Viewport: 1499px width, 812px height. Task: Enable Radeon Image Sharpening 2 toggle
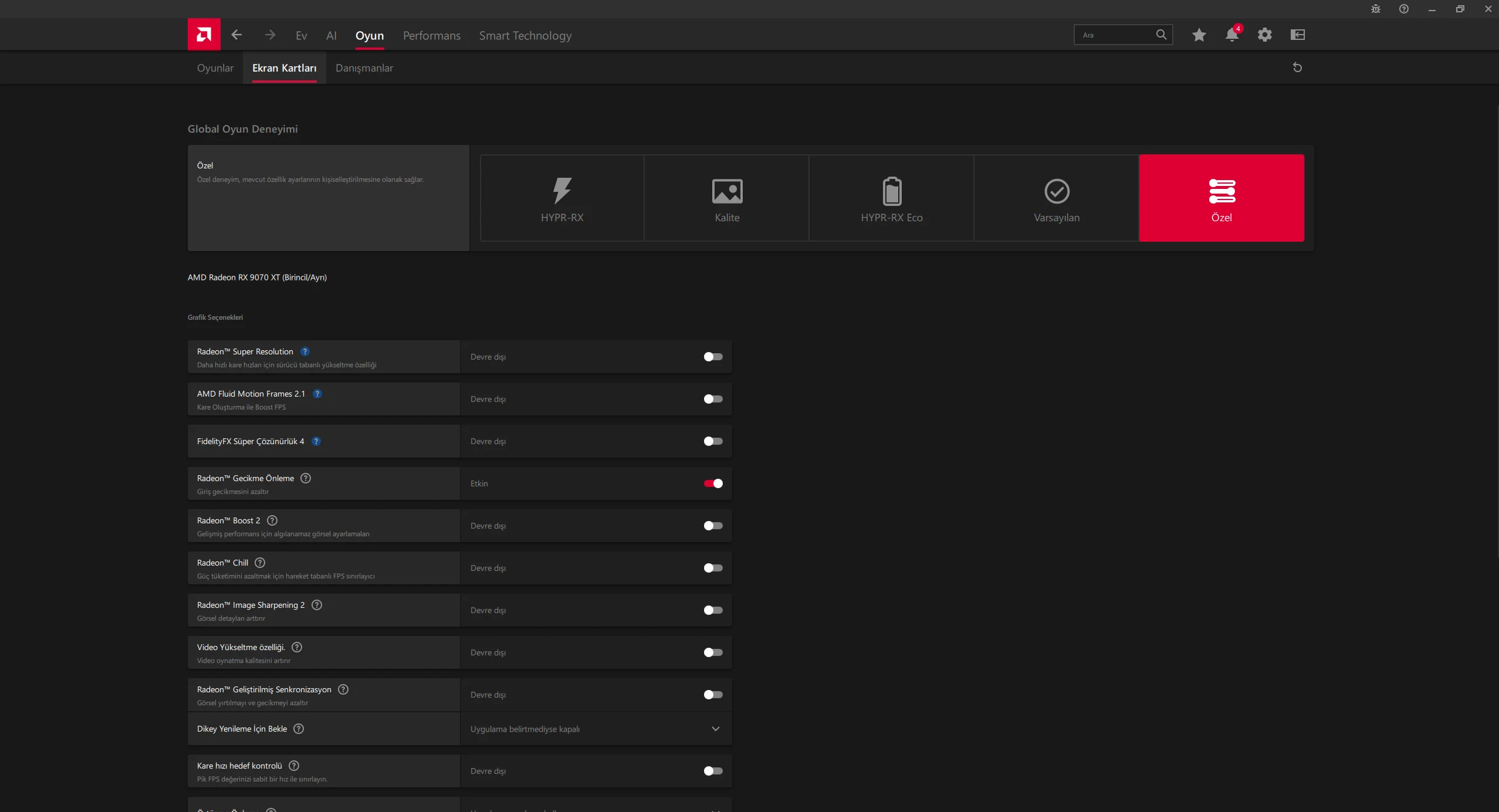[713, 610]
